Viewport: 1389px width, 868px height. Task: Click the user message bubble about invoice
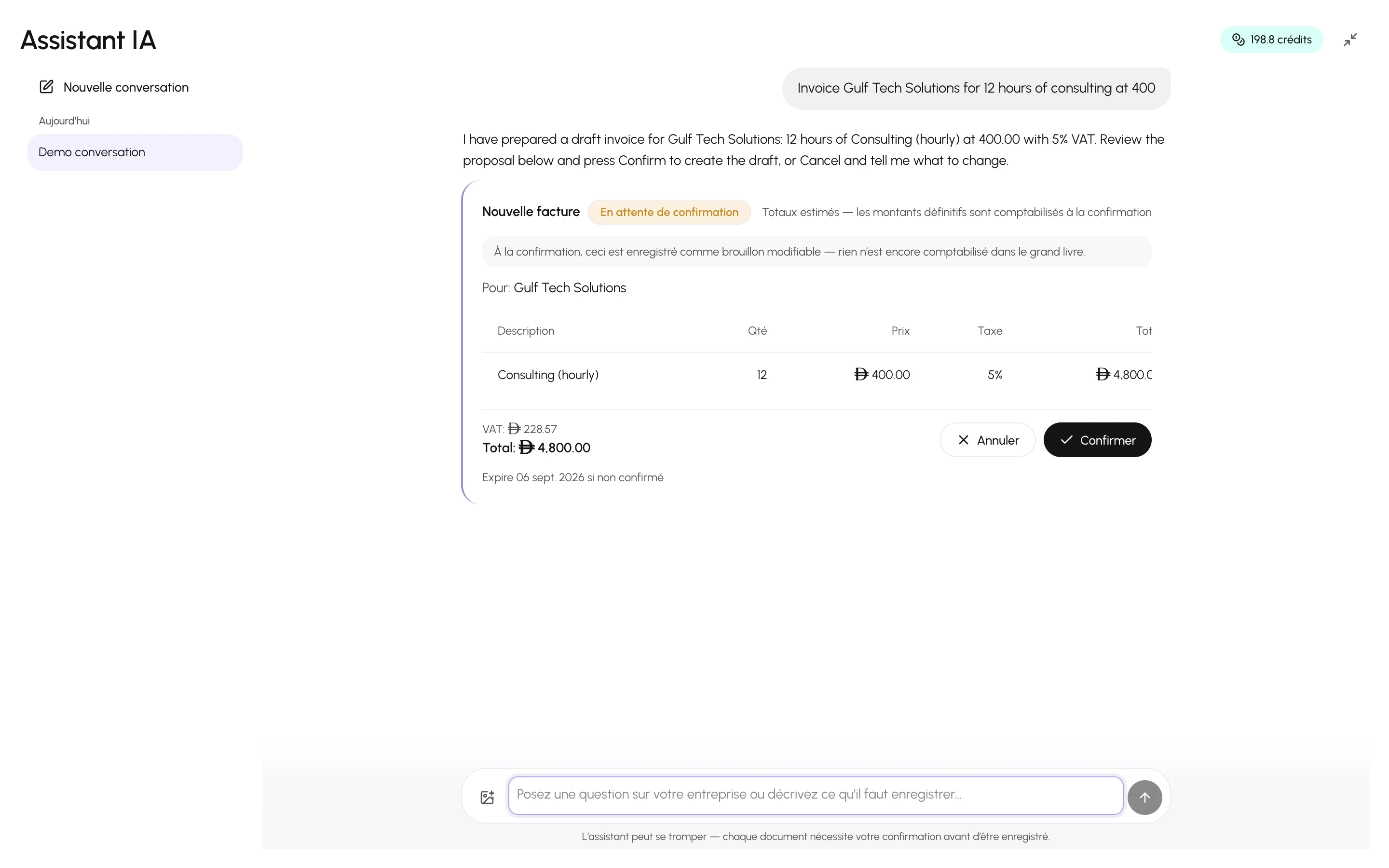pyautogui.click(x=976, y=88)
